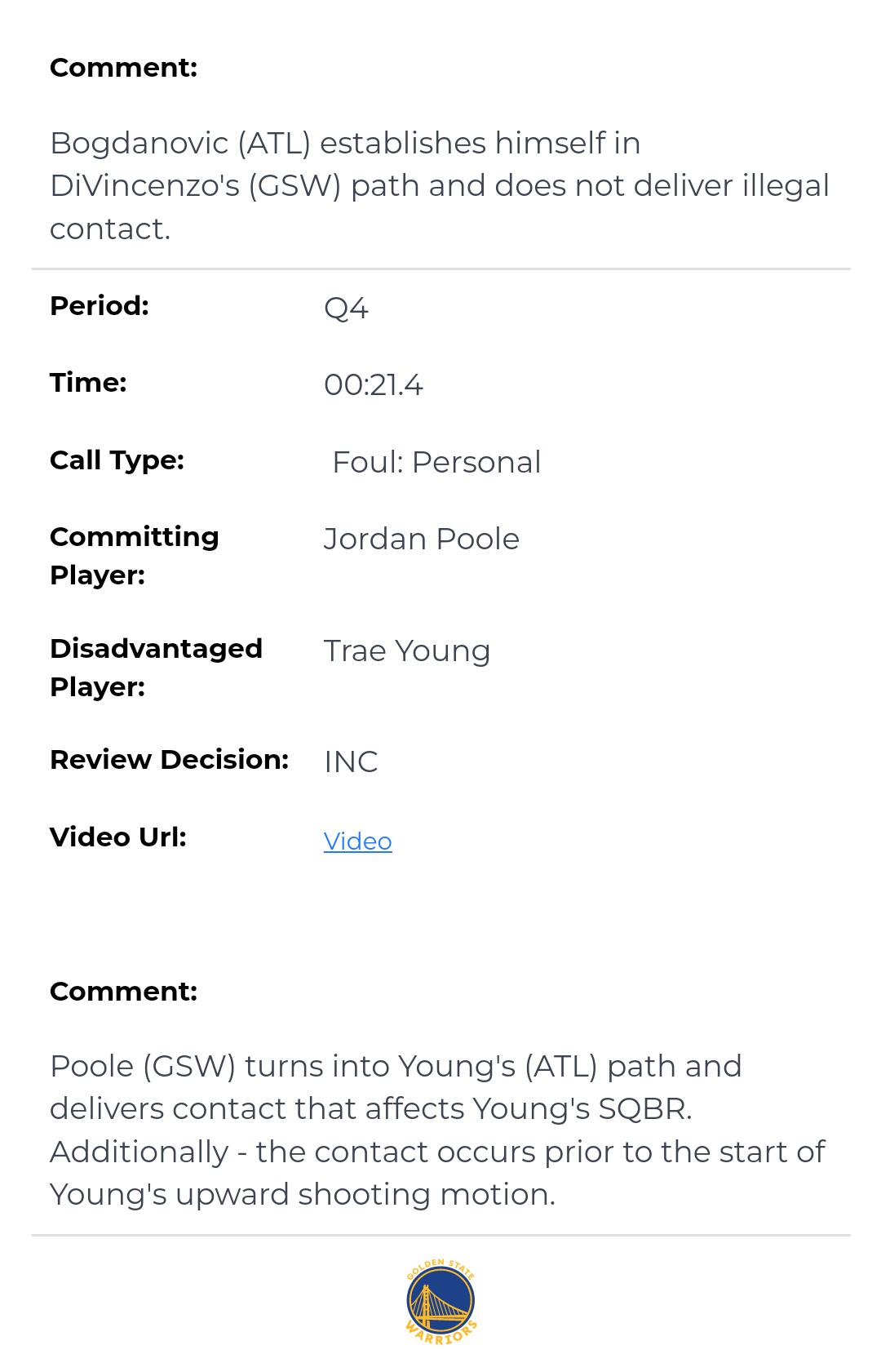This screenshot has width=881, height=1372.
Task: Click the Video Url label
Action: click(118, 837)
